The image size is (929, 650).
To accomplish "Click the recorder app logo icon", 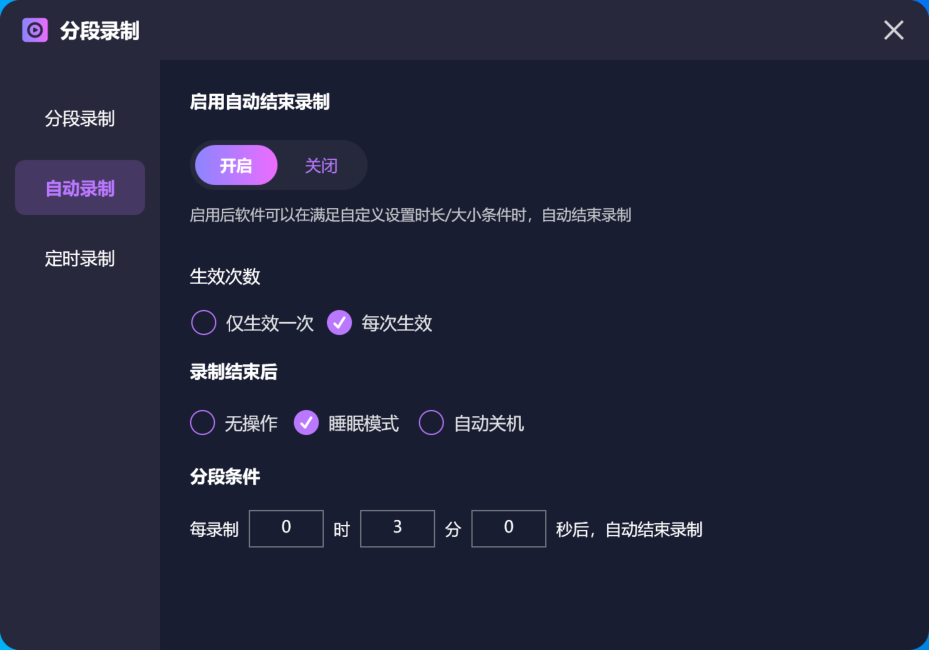I will tap(33, 30).
